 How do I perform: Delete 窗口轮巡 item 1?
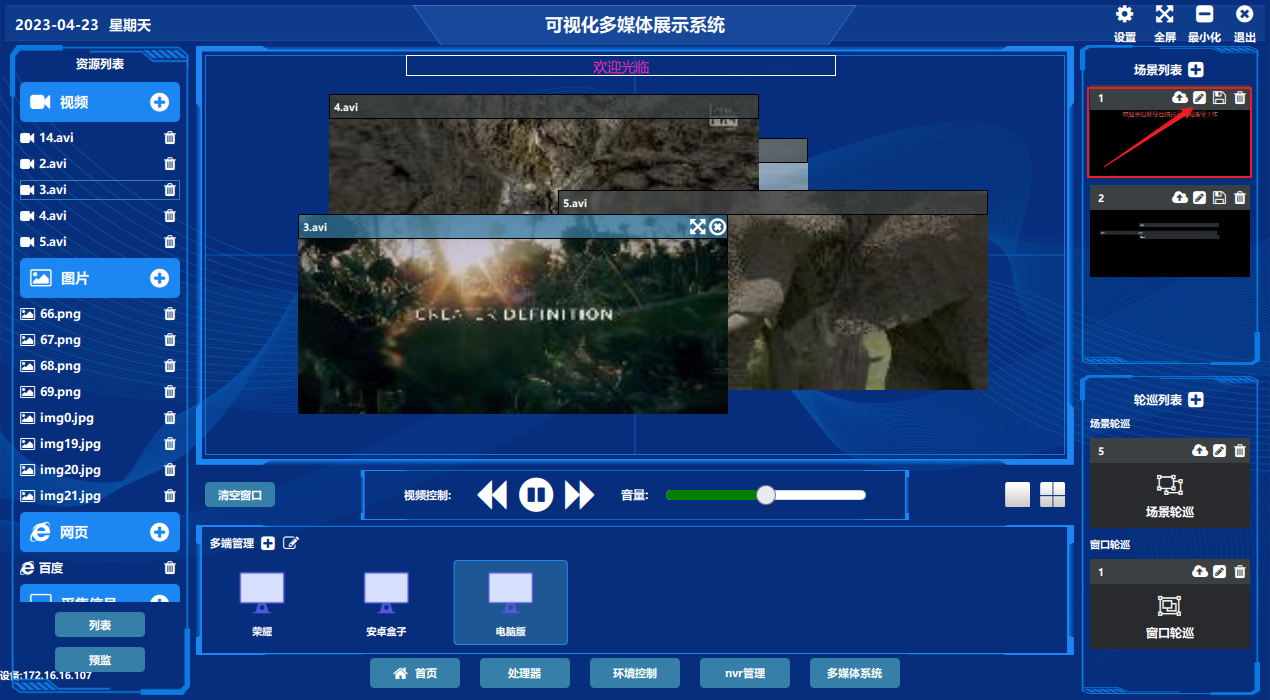pyautogui.click(x=1240, y=572)
